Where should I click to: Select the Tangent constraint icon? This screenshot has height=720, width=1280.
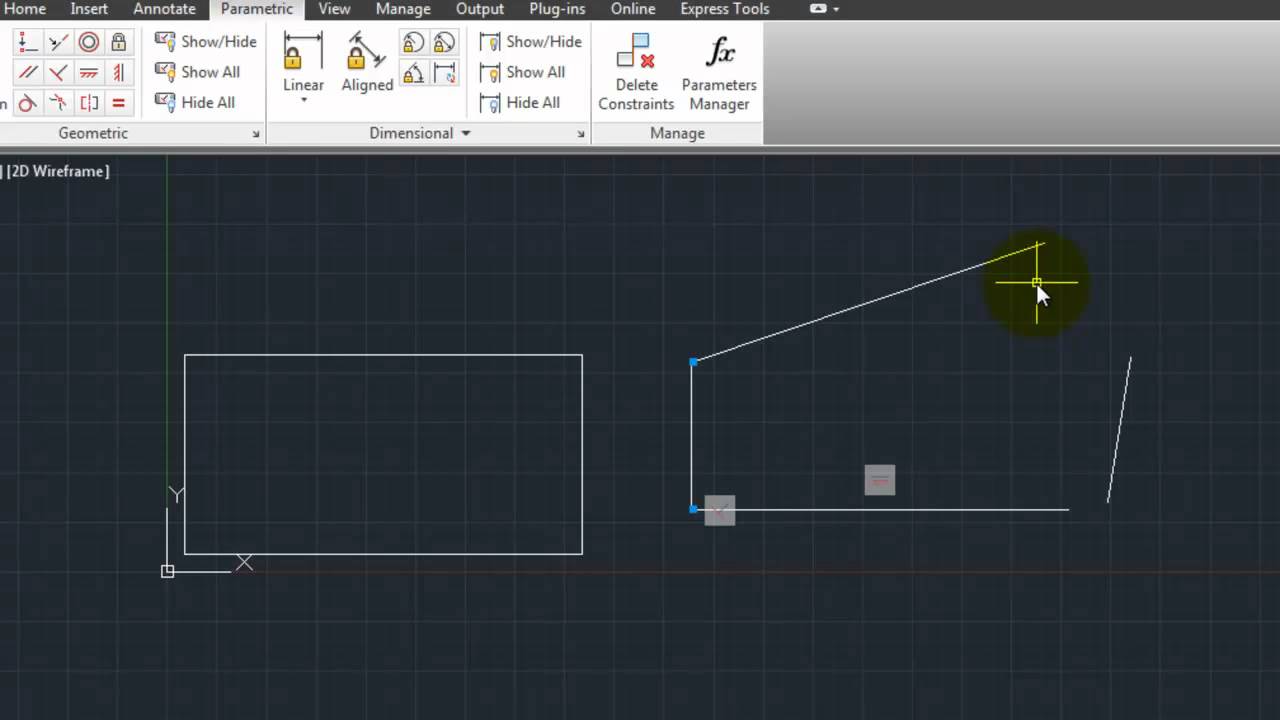(x=28, y=102)
